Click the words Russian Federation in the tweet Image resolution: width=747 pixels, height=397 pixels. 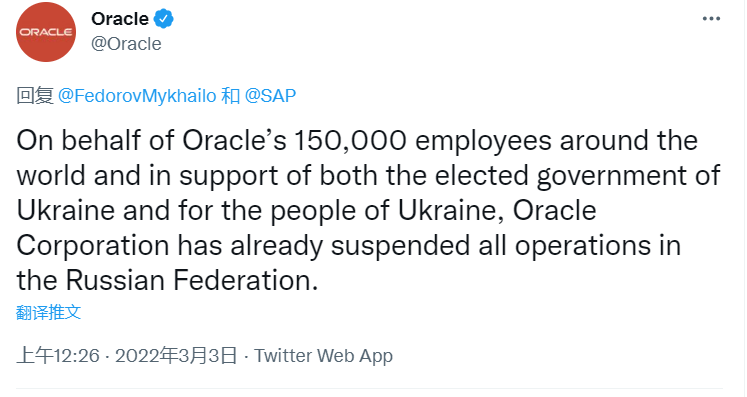pyautogui.click(x=192, y=280)
